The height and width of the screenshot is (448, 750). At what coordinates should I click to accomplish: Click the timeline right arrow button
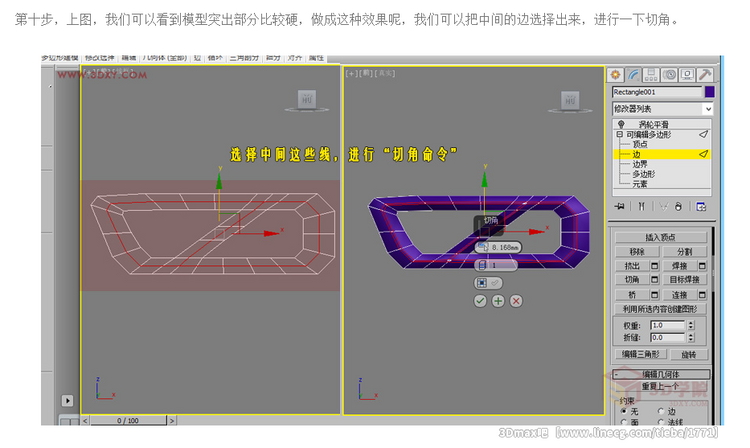coord(172,421)
